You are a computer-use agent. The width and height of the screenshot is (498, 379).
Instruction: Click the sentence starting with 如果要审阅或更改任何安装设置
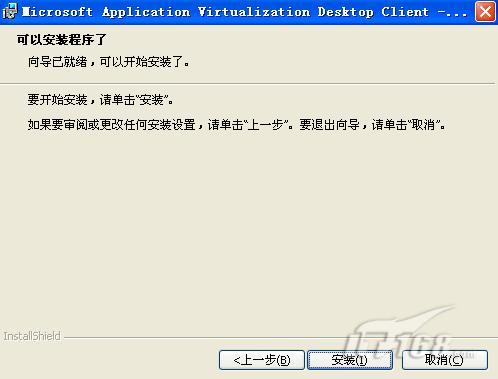(x=237, y=125)
